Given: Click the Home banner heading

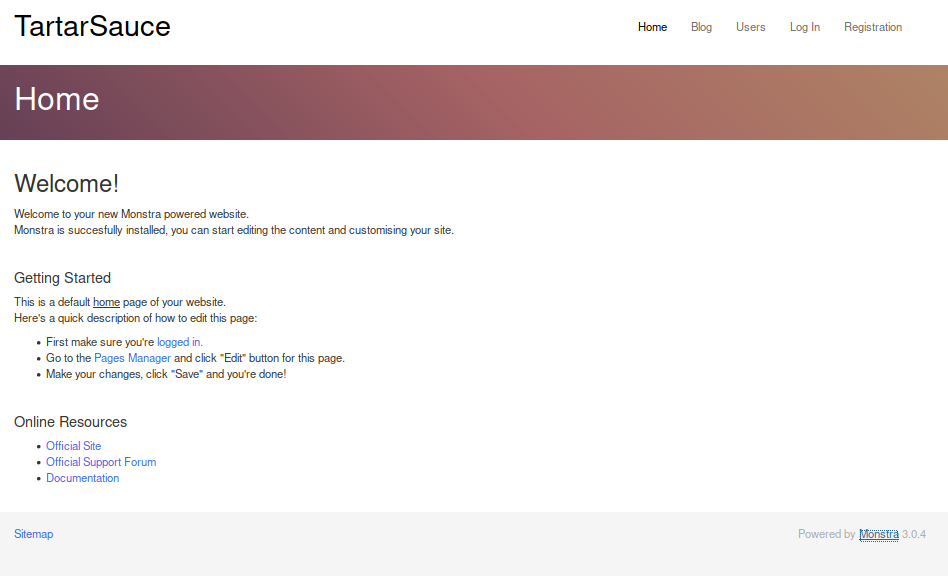Looking at the screenshot, I should tap(57, 99).
